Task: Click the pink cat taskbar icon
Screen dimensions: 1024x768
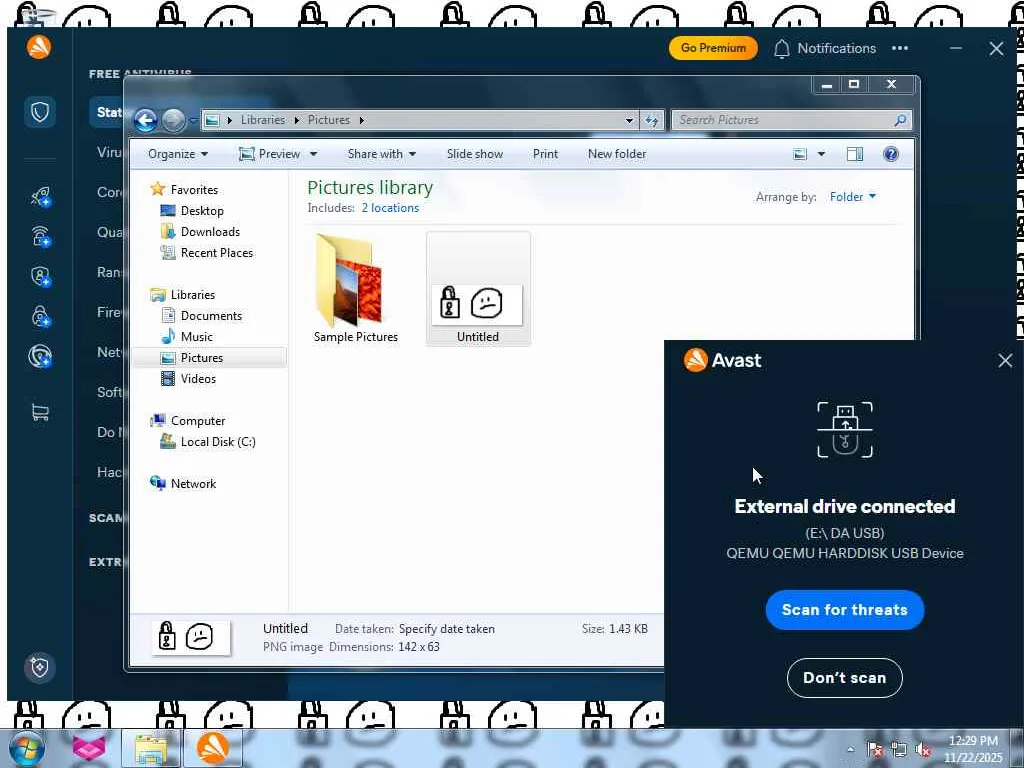Action: coord(89,748)
